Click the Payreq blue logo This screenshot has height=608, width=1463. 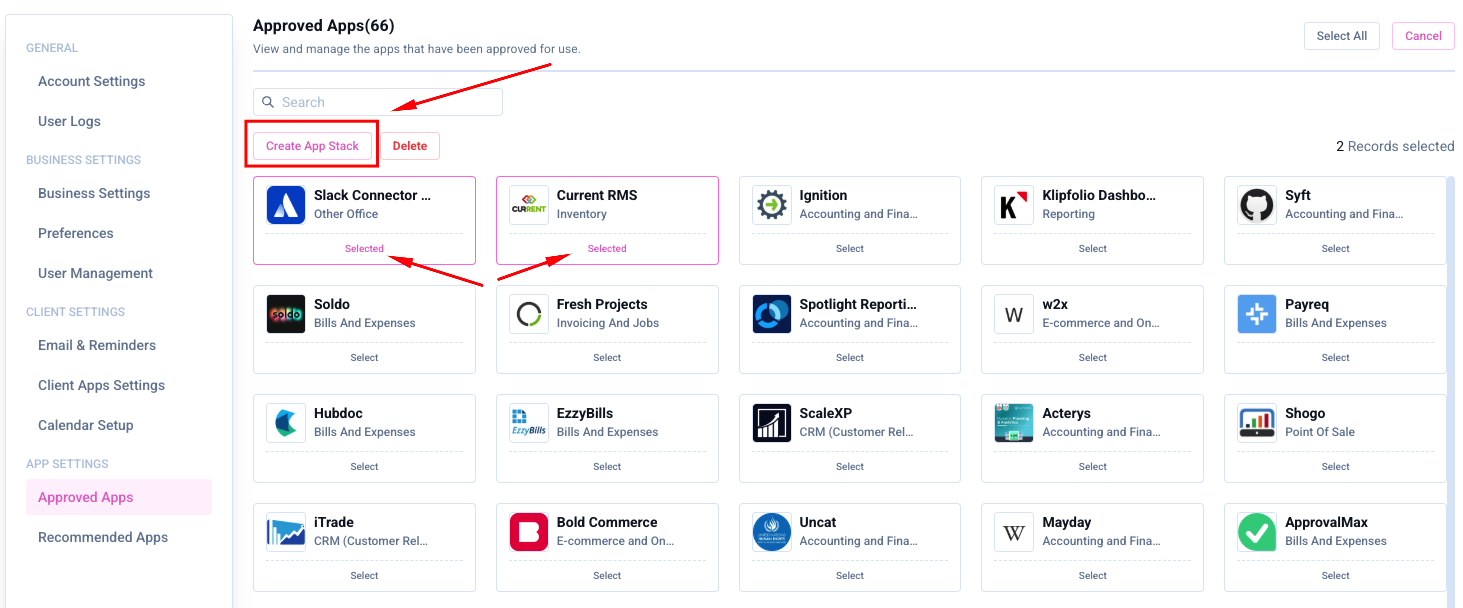(x=1257, y=314)
